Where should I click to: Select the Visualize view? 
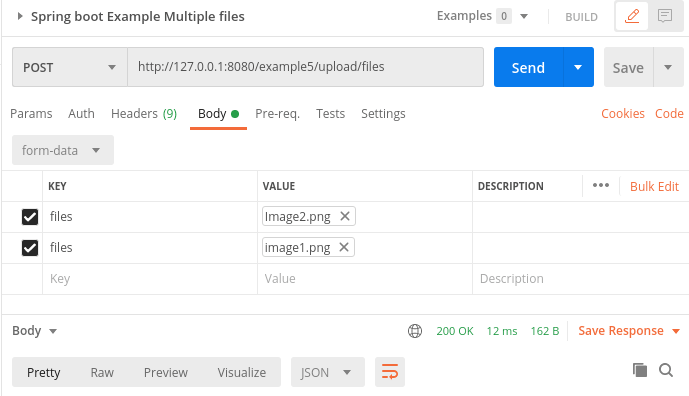242,373
